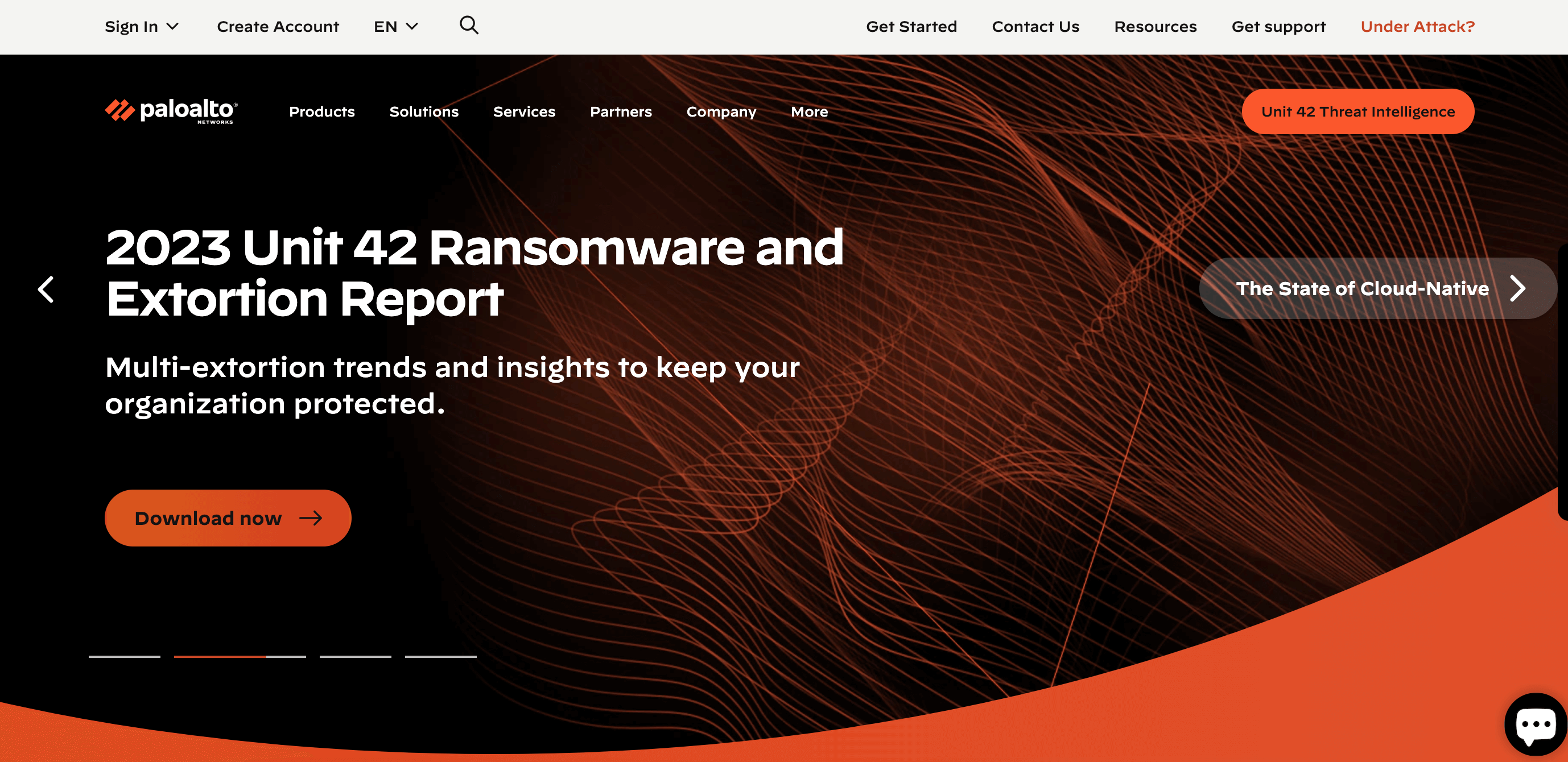Screen dimensions: 1568x762
Task: Open Contact Us page
Action: (x=1036, y=27)
